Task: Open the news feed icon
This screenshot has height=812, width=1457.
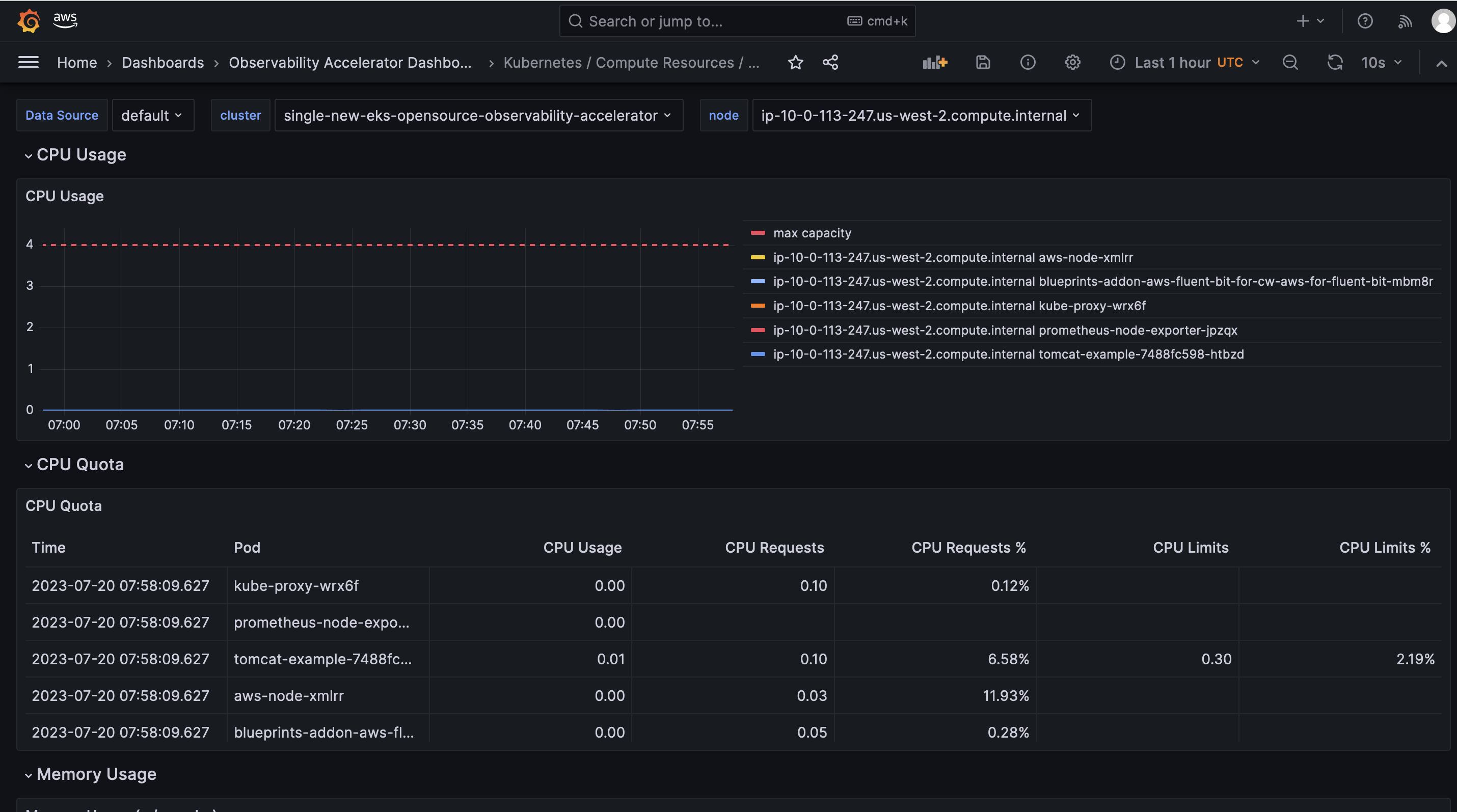Action: pos(1405,21)
